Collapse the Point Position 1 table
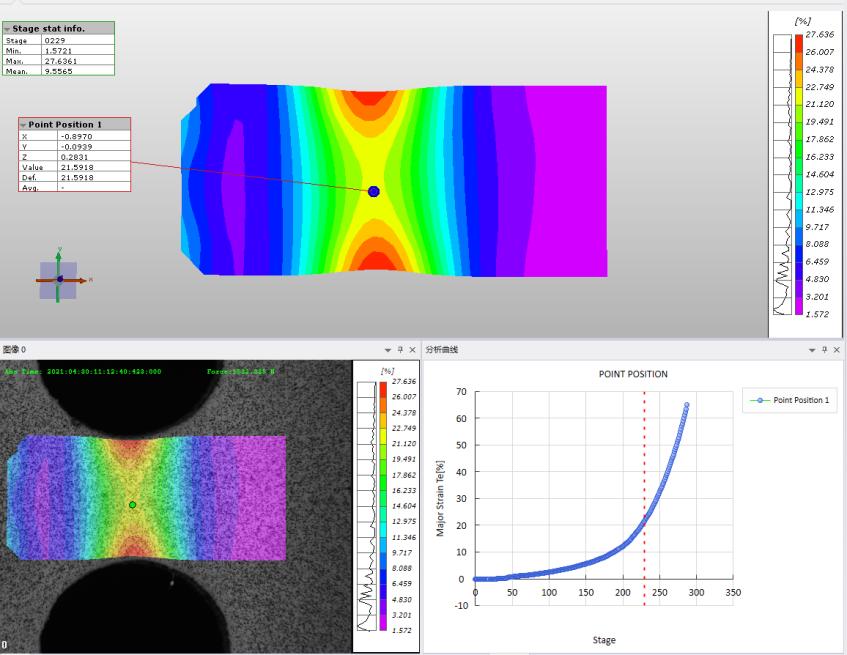The height and width of the screenshot is (655, 847). (23, 125)
